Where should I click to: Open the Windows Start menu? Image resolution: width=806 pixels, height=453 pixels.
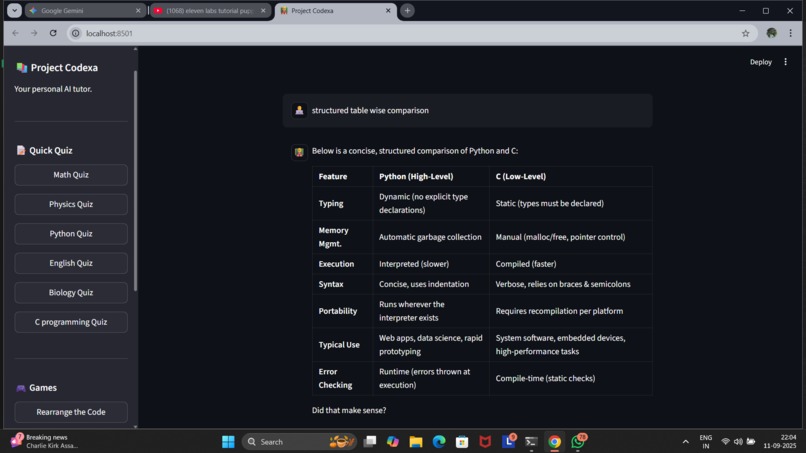coord(228,442)
